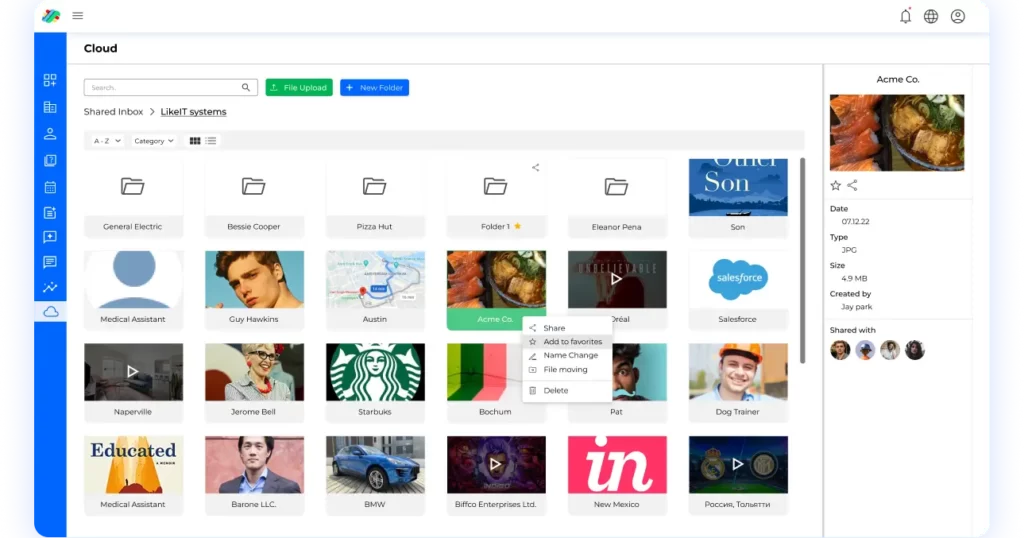Play the Naperville video
The image size is (1024, 538).
(133, 372)
